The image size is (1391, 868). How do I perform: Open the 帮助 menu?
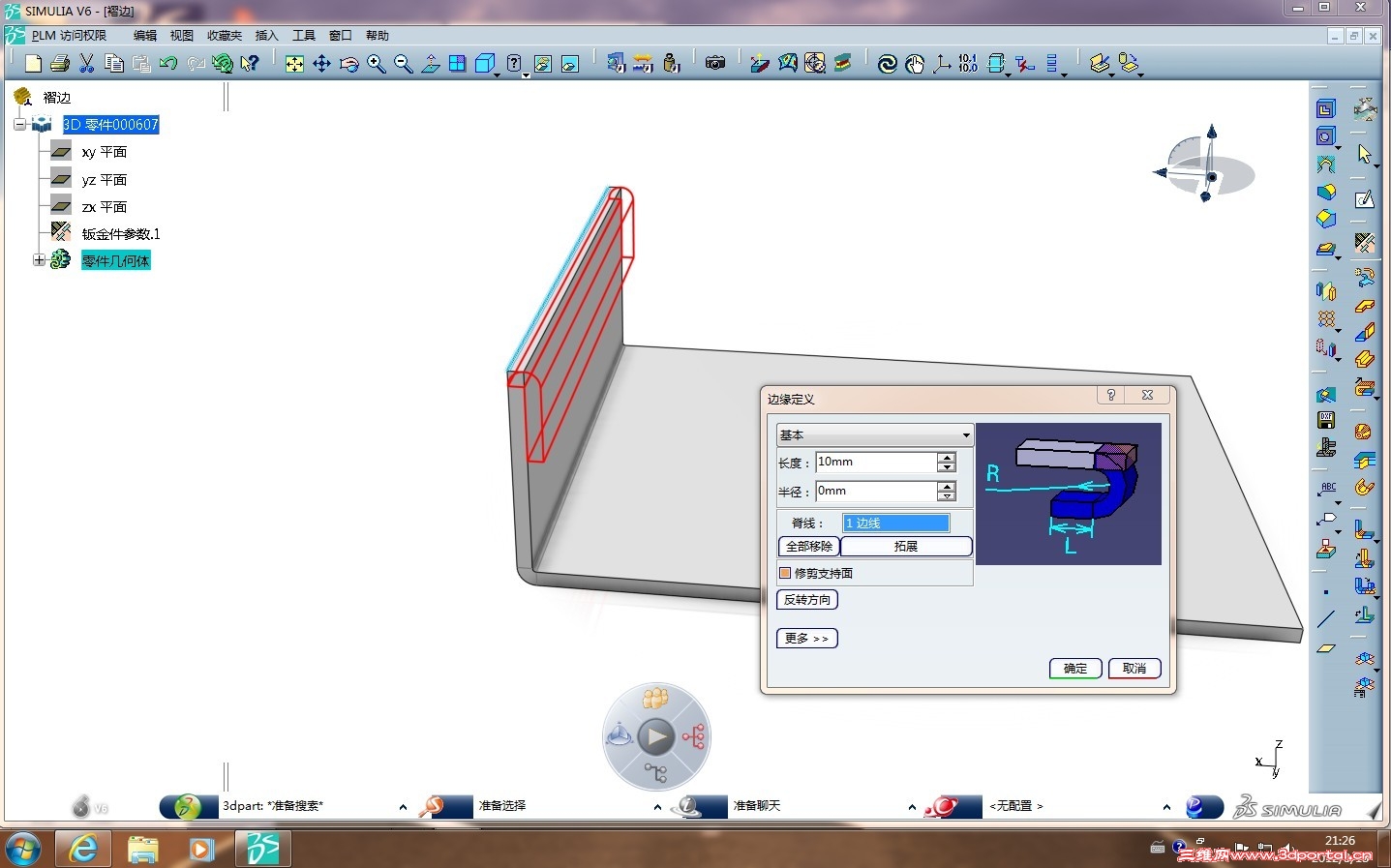pos(378,36)
